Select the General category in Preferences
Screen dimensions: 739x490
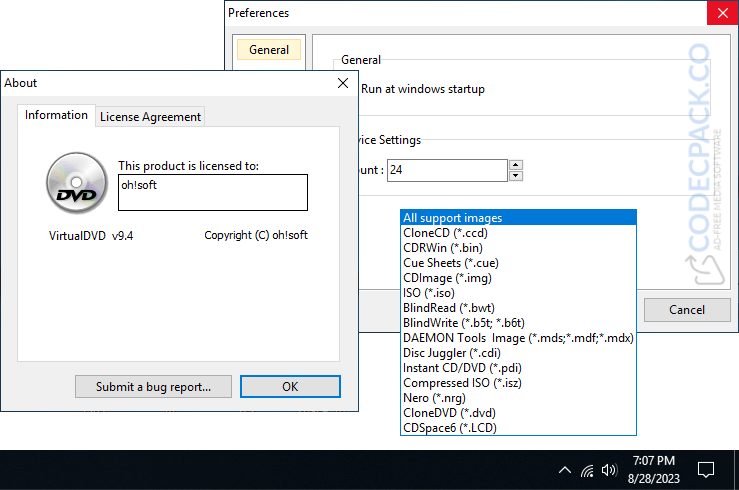click(269, 50)
